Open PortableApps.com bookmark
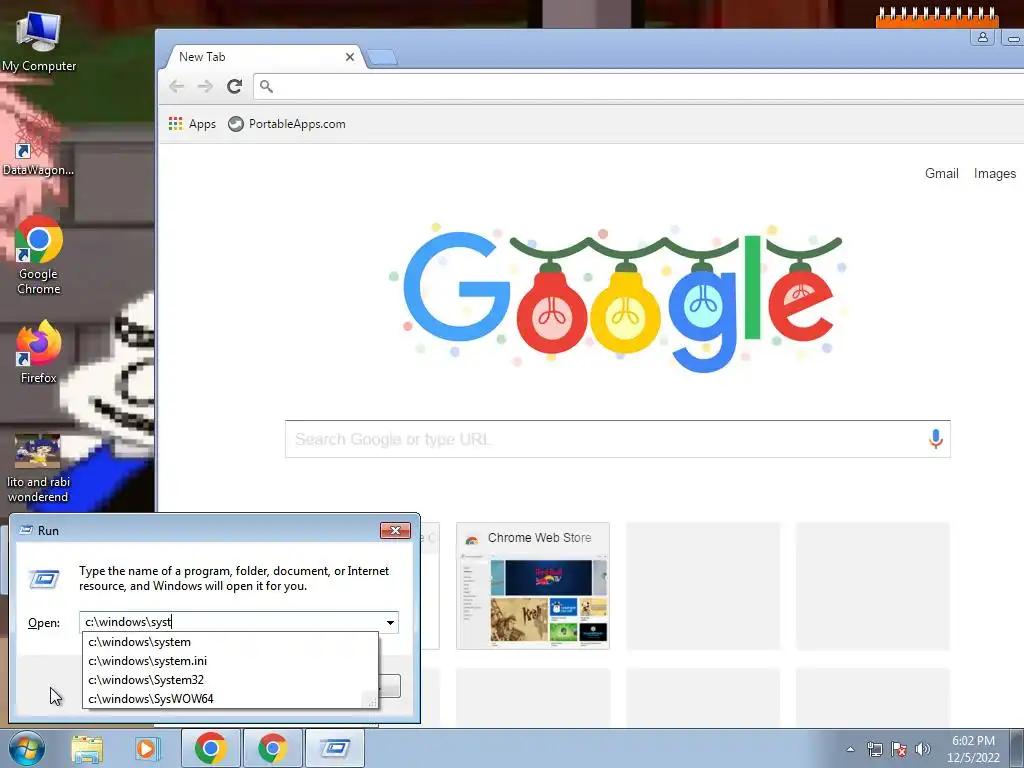This screenshot has height=768, width=1024. point(287,123)
